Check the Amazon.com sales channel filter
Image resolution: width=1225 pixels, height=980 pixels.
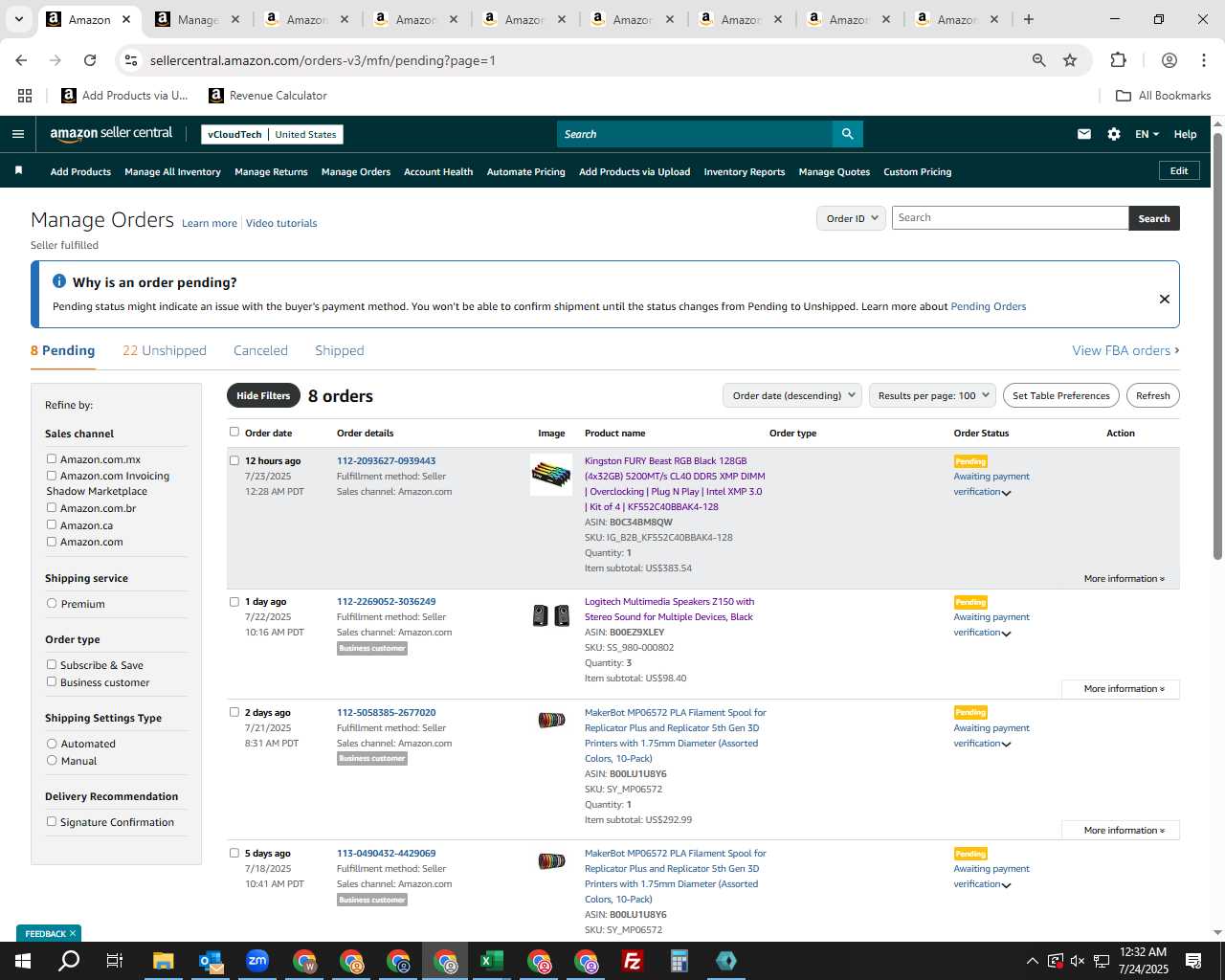[x=52, y=541]
